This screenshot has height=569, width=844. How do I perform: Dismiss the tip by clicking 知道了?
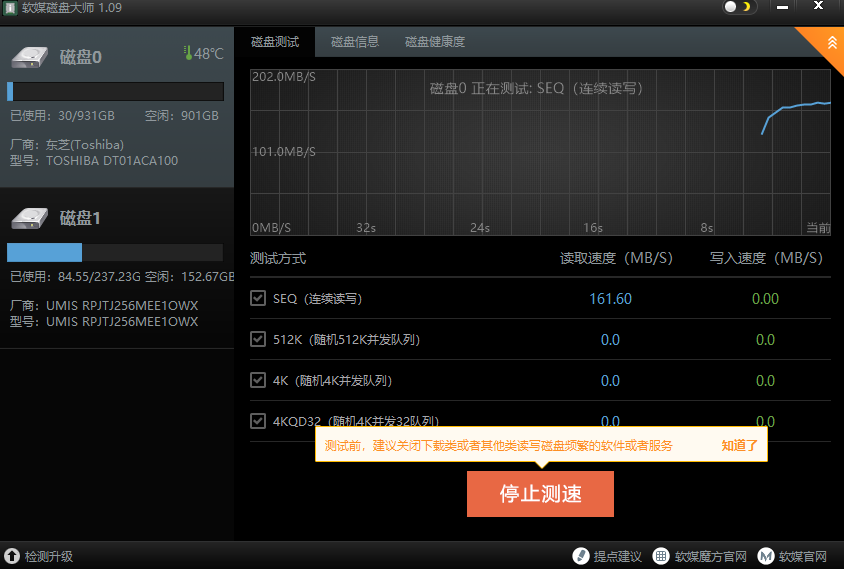tap(740, 446)
